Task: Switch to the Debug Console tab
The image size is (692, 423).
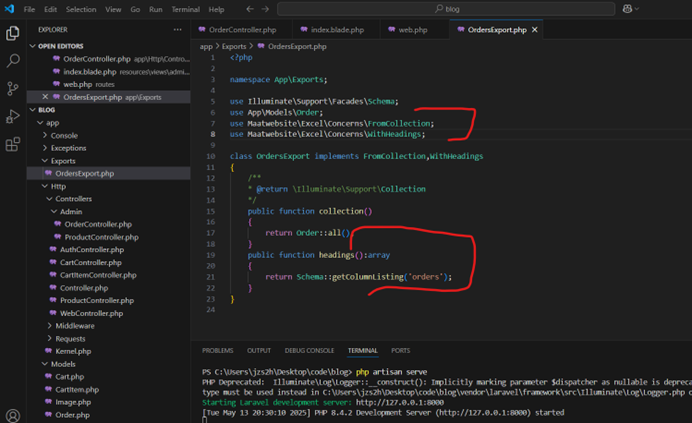Action: pyautogui.click(x=309, y=351)
